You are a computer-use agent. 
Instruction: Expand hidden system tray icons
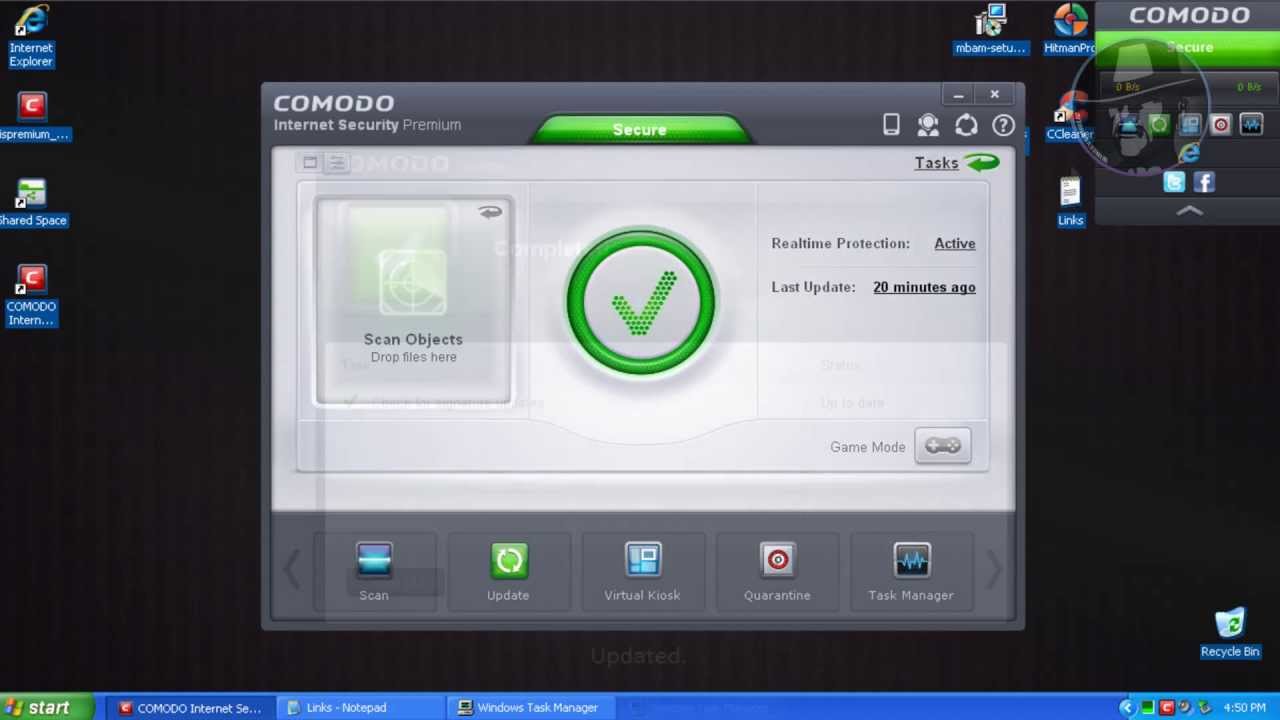click(x=1126, y=708)
